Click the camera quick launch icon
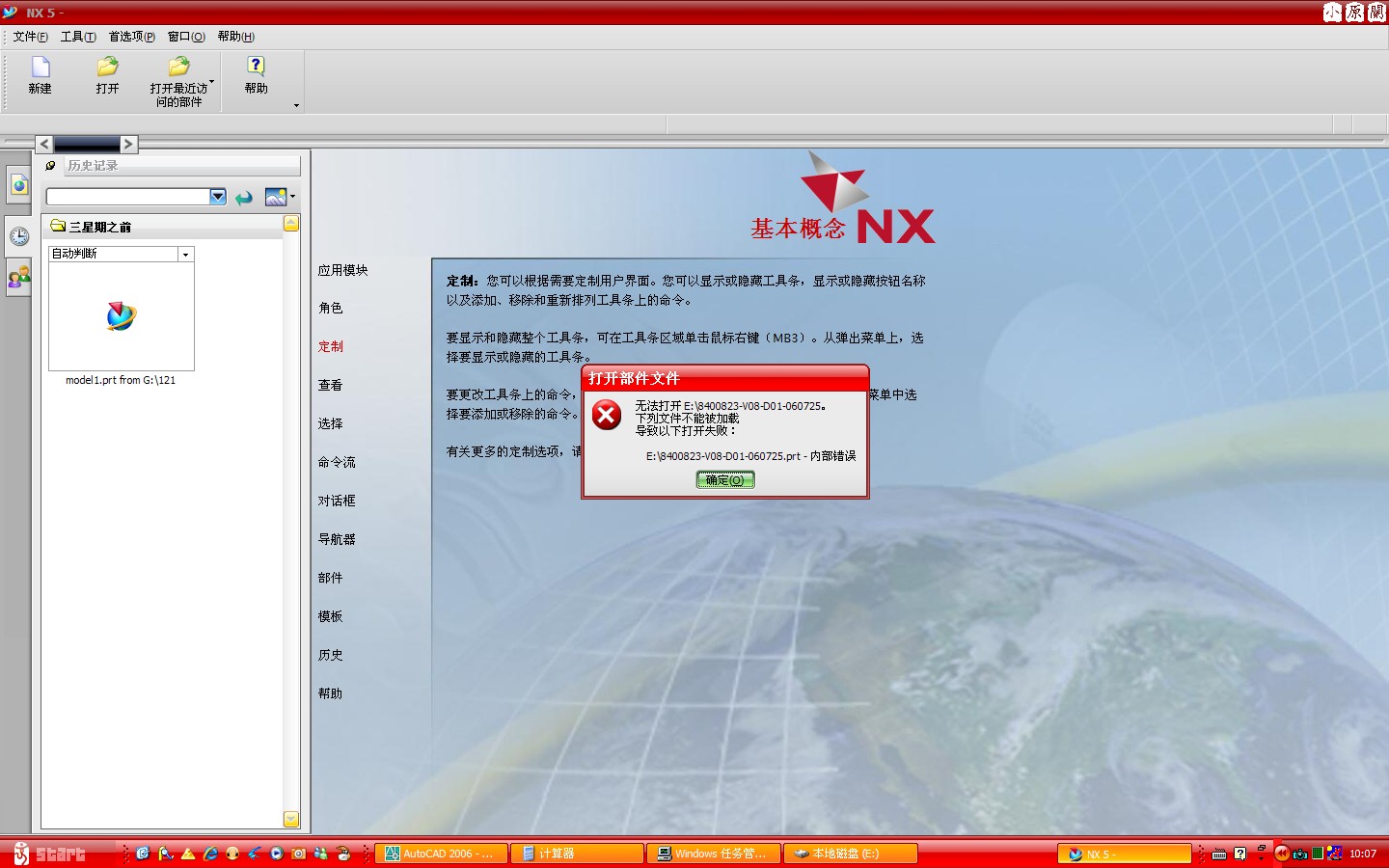The width and height of the screenshot is (1389, 868). point(299,854)
